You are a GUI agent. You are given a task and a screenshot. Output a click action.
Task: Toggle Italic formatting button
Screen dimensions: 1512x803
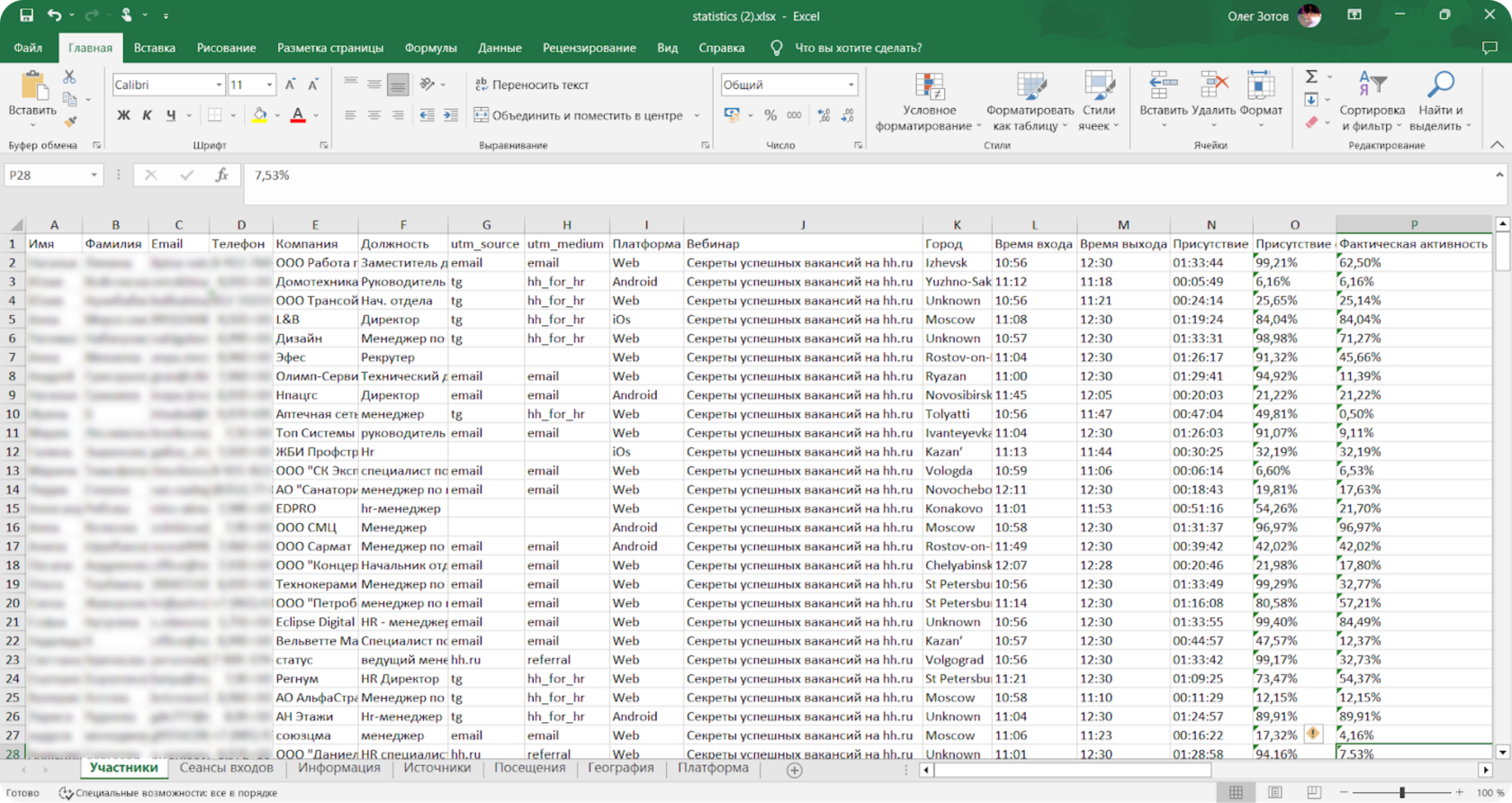(x=147, y=115)
